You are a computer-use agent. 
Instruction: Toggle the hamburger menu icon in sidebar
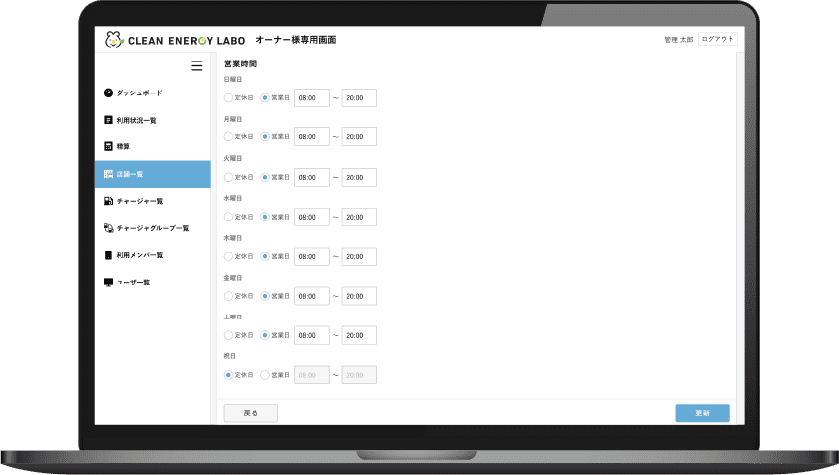[197, 66]
